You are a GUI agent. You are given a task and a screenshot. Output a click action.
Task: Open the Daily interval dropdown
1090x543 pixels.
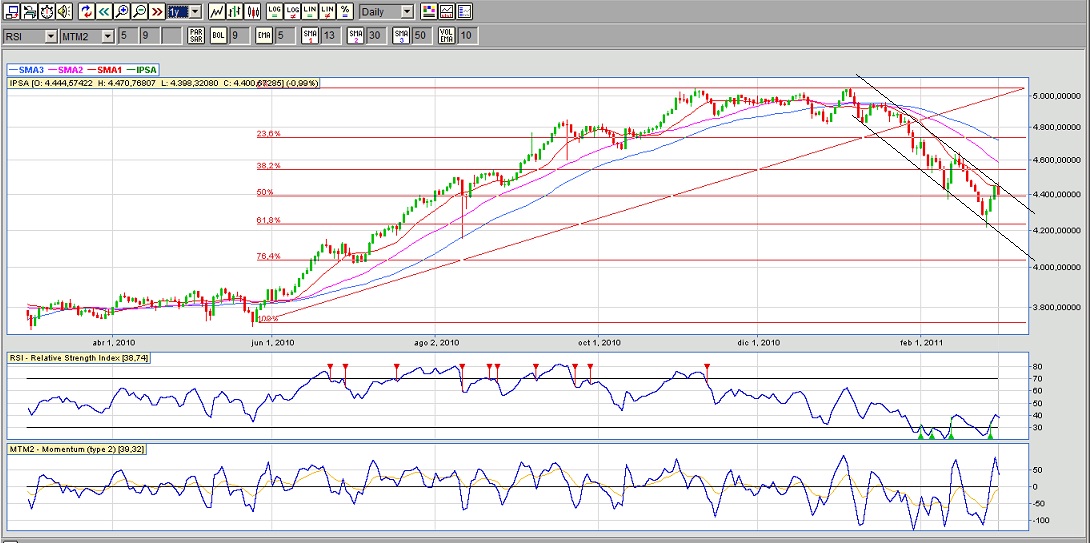407,12
